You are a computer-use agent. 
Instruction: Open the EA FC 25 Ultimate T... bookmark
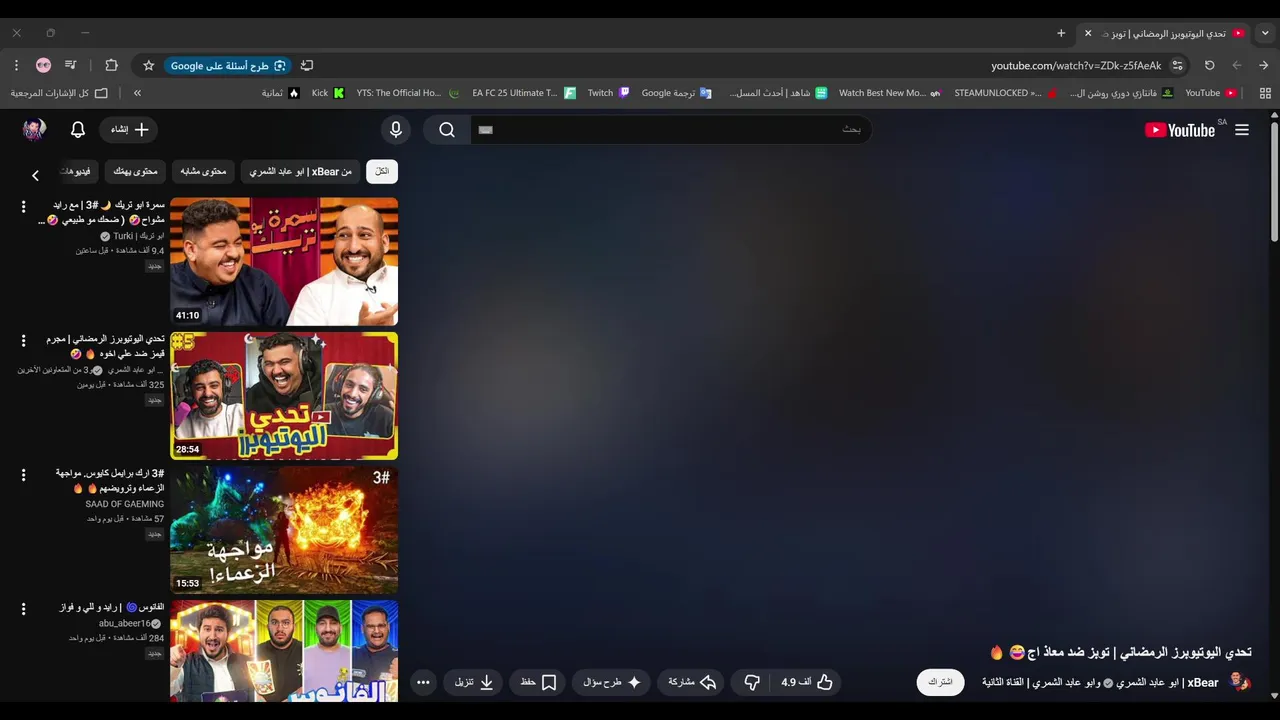tap(524, 93)
